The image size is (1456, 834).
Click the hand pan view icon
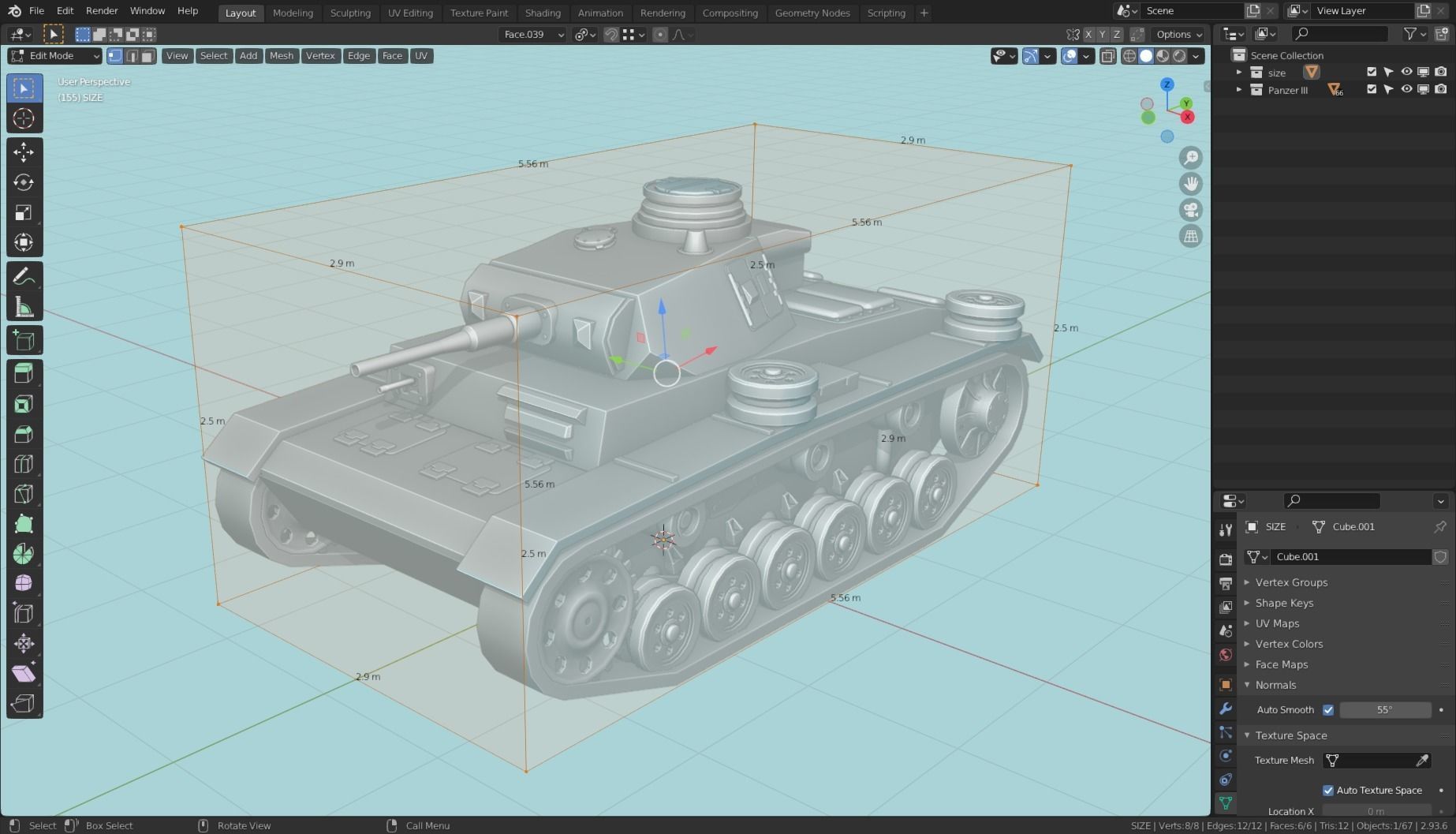tap(1190, 184)
